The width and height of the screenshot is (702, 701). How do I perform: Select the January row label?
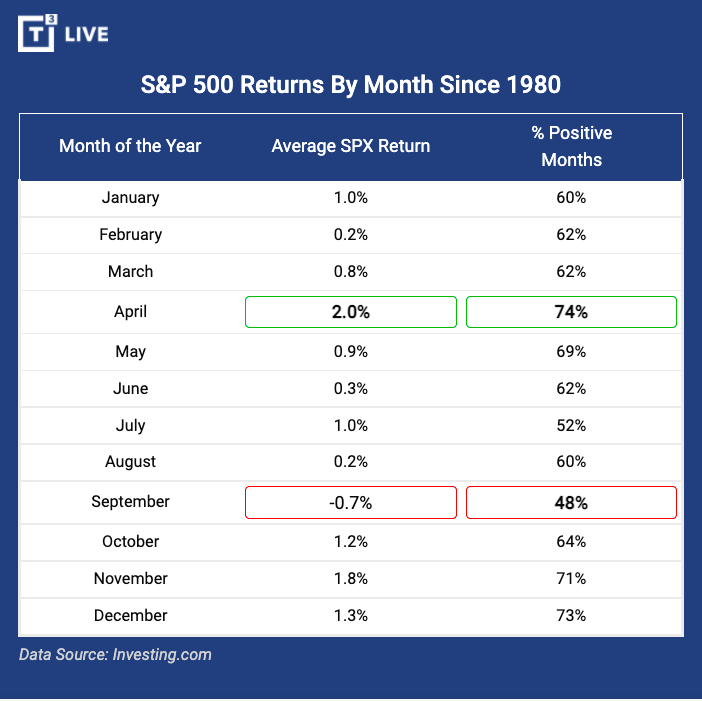(130, 197)
